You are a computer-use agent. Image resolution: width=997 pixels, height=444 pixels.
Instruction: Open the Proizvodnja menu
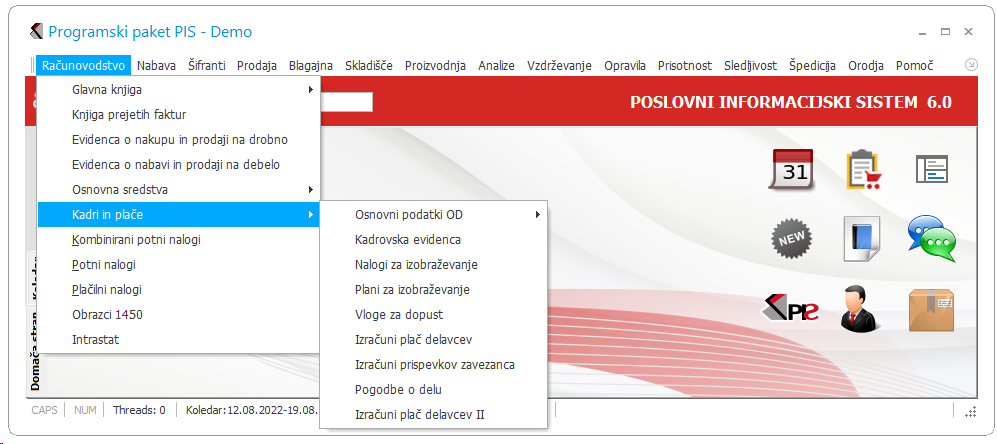point(436,65)
